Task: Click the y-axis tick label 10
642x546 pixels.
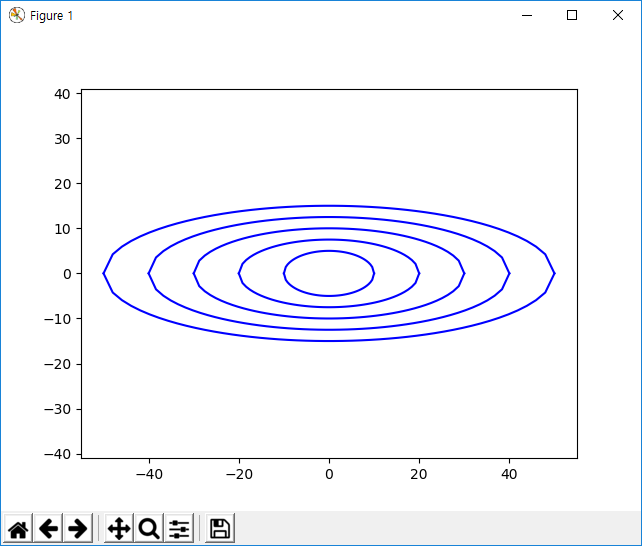Action: pos(62,229)
